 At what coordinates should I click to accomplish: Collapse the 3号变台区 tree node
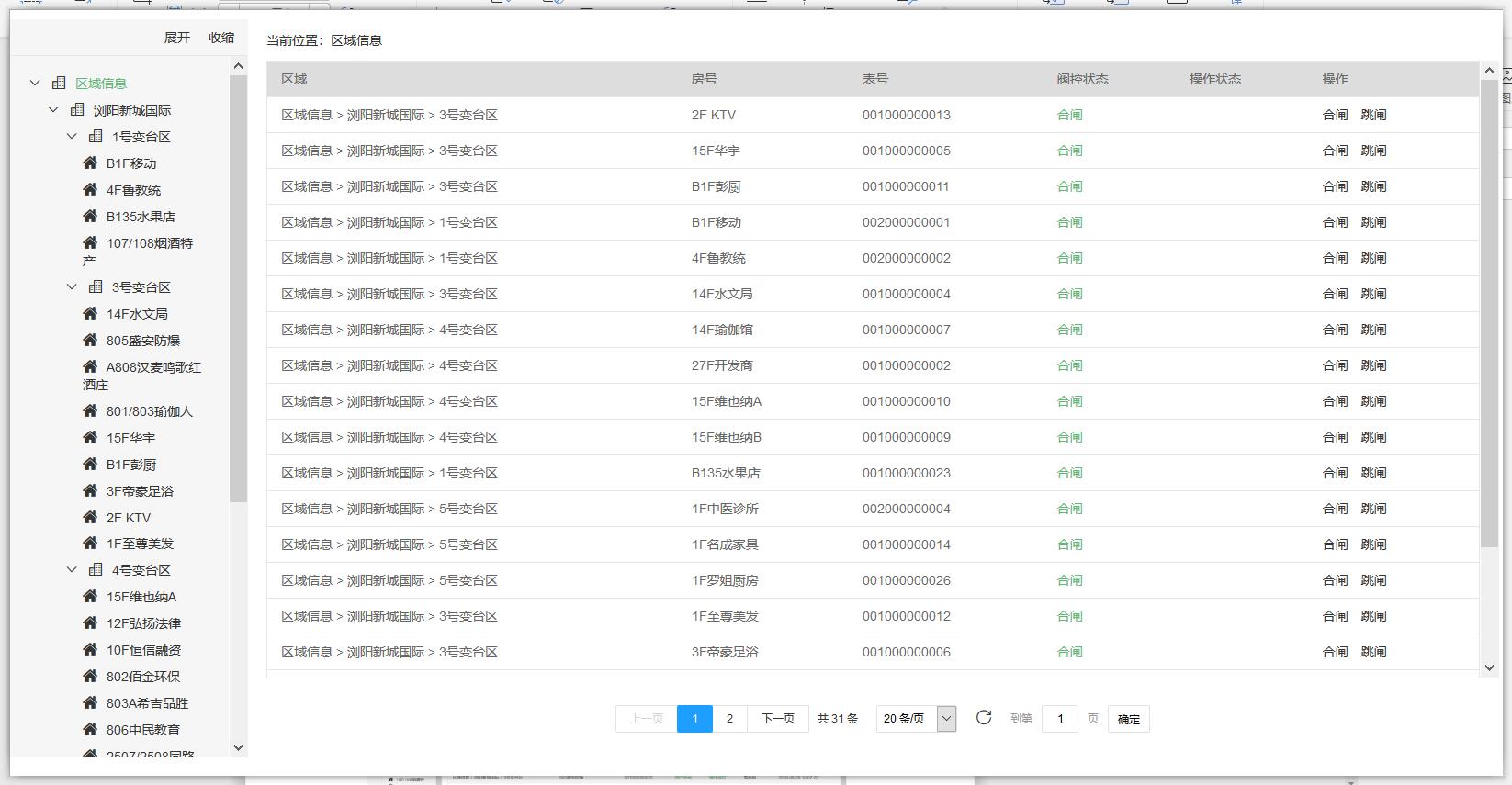pyautogui.click(x=72, y=287)
